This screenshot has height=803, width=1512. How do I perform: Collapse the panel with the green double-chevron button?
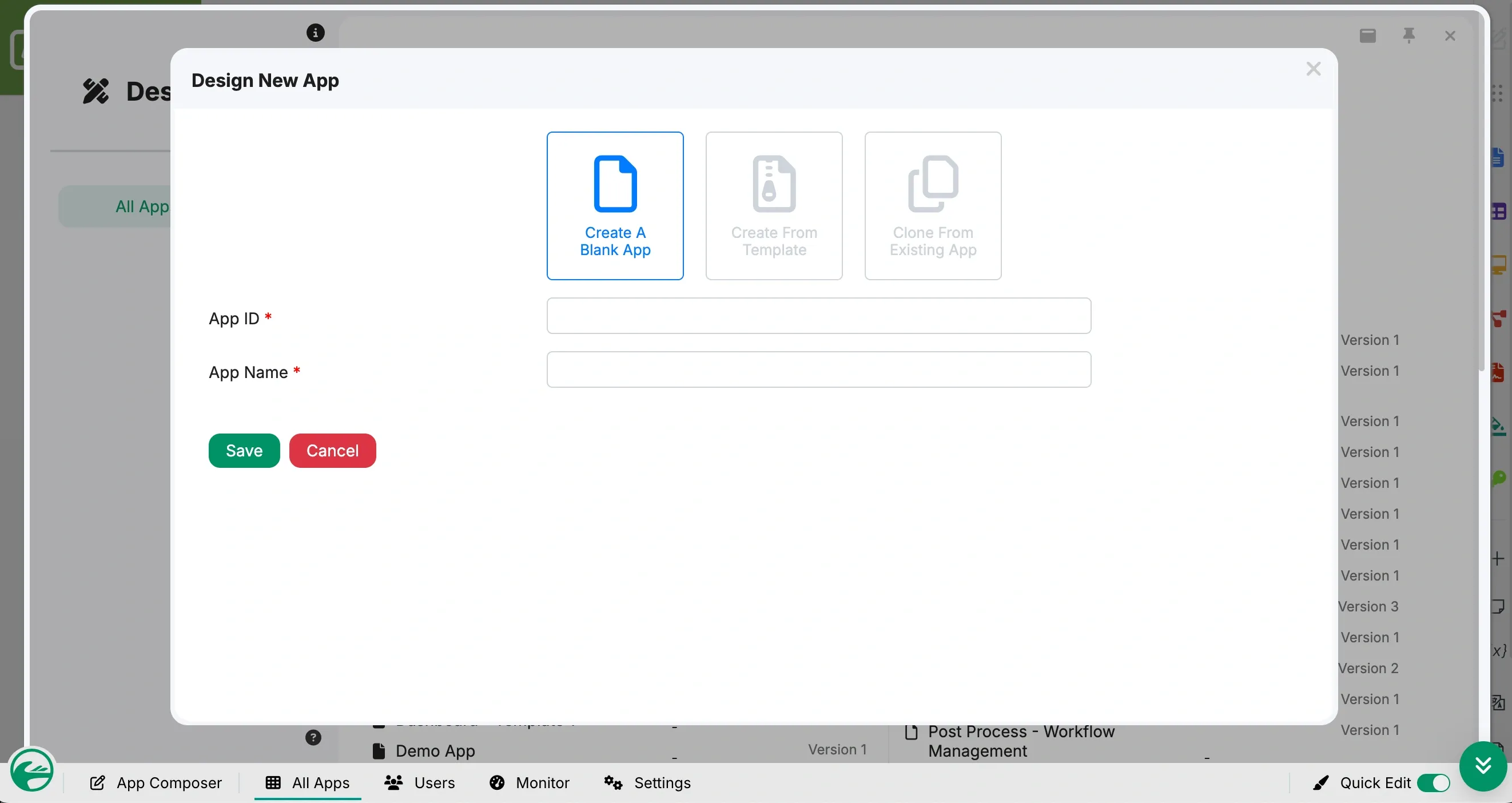(1483, 765)
